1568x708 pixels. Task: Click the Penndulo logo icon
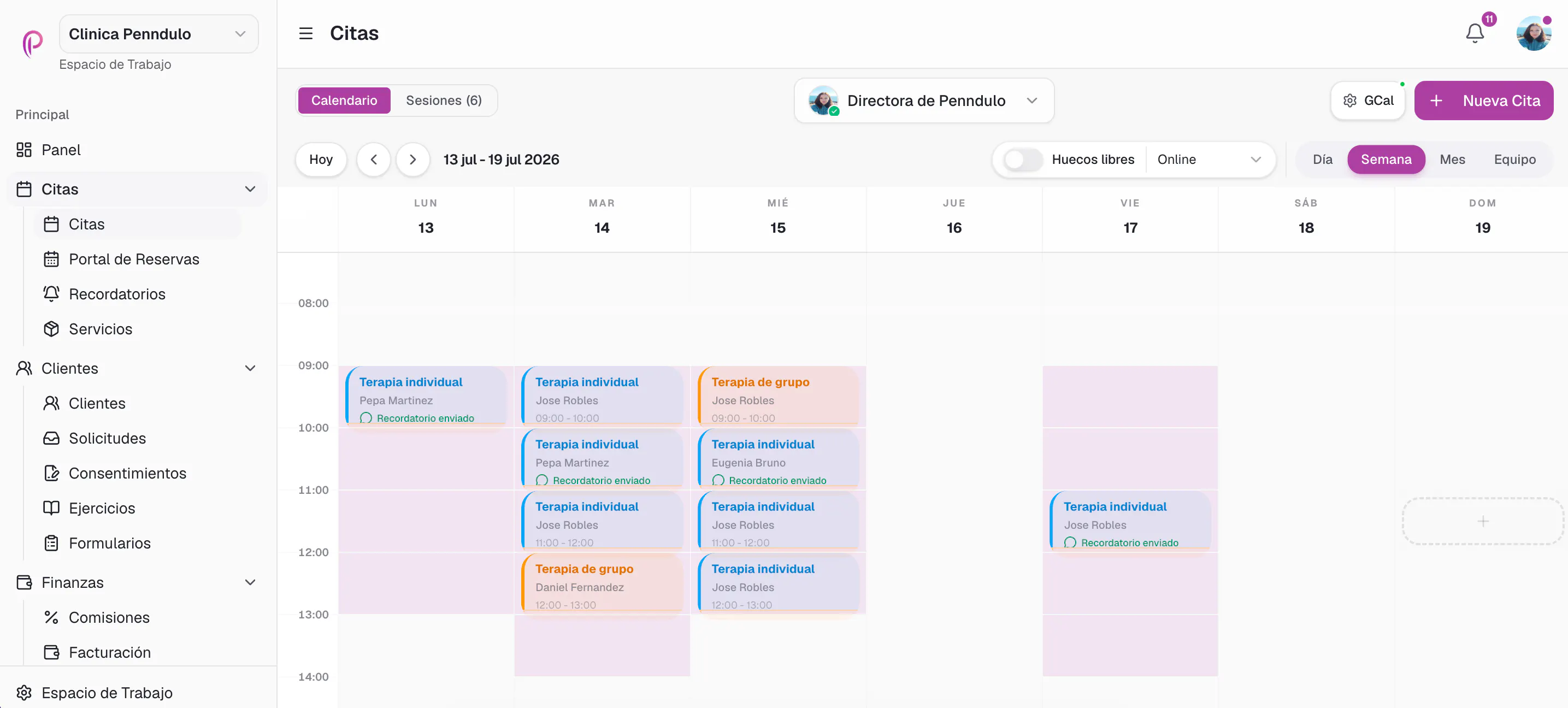click(32, 43)
